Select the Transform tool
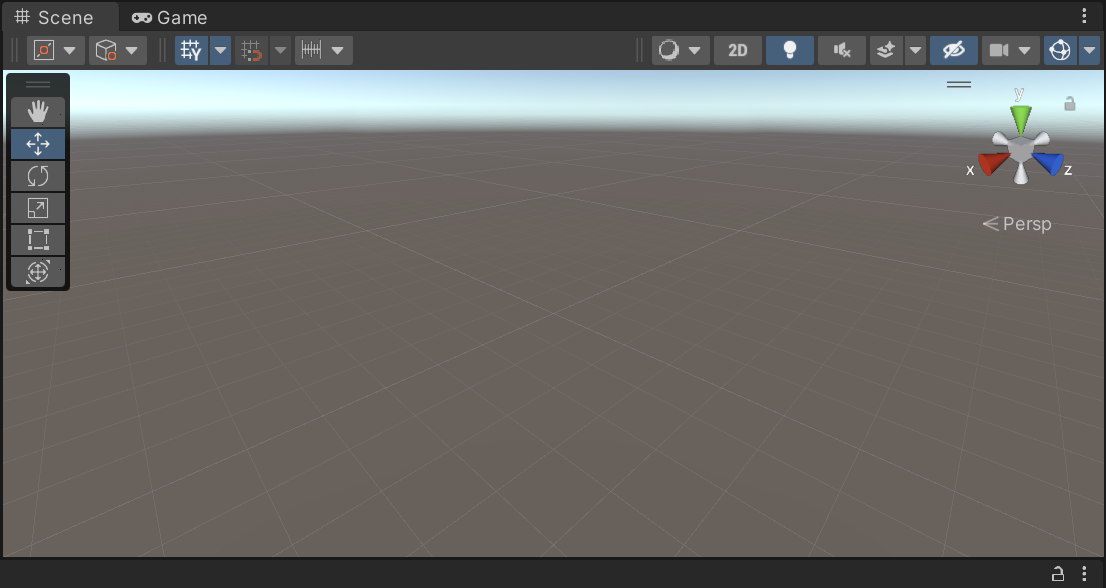The height and width of the screenshot is (588, 1106). tap(38, 271)
